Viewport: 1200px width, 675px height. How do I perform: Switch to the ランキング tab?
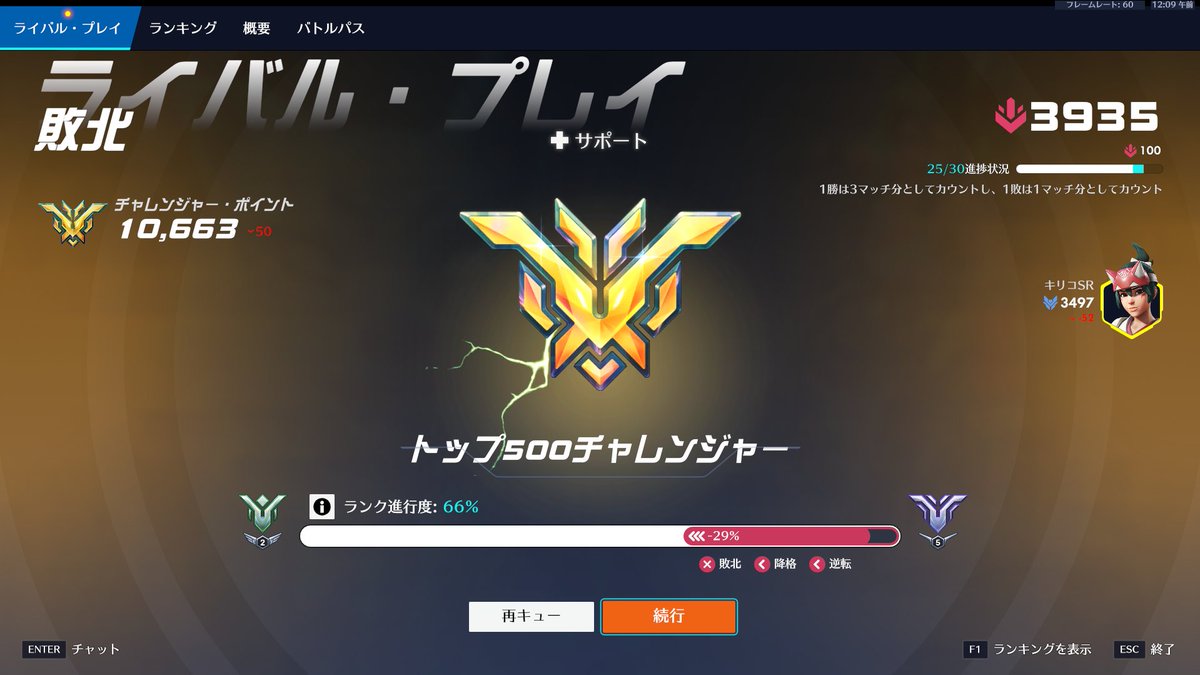point(183,28)
